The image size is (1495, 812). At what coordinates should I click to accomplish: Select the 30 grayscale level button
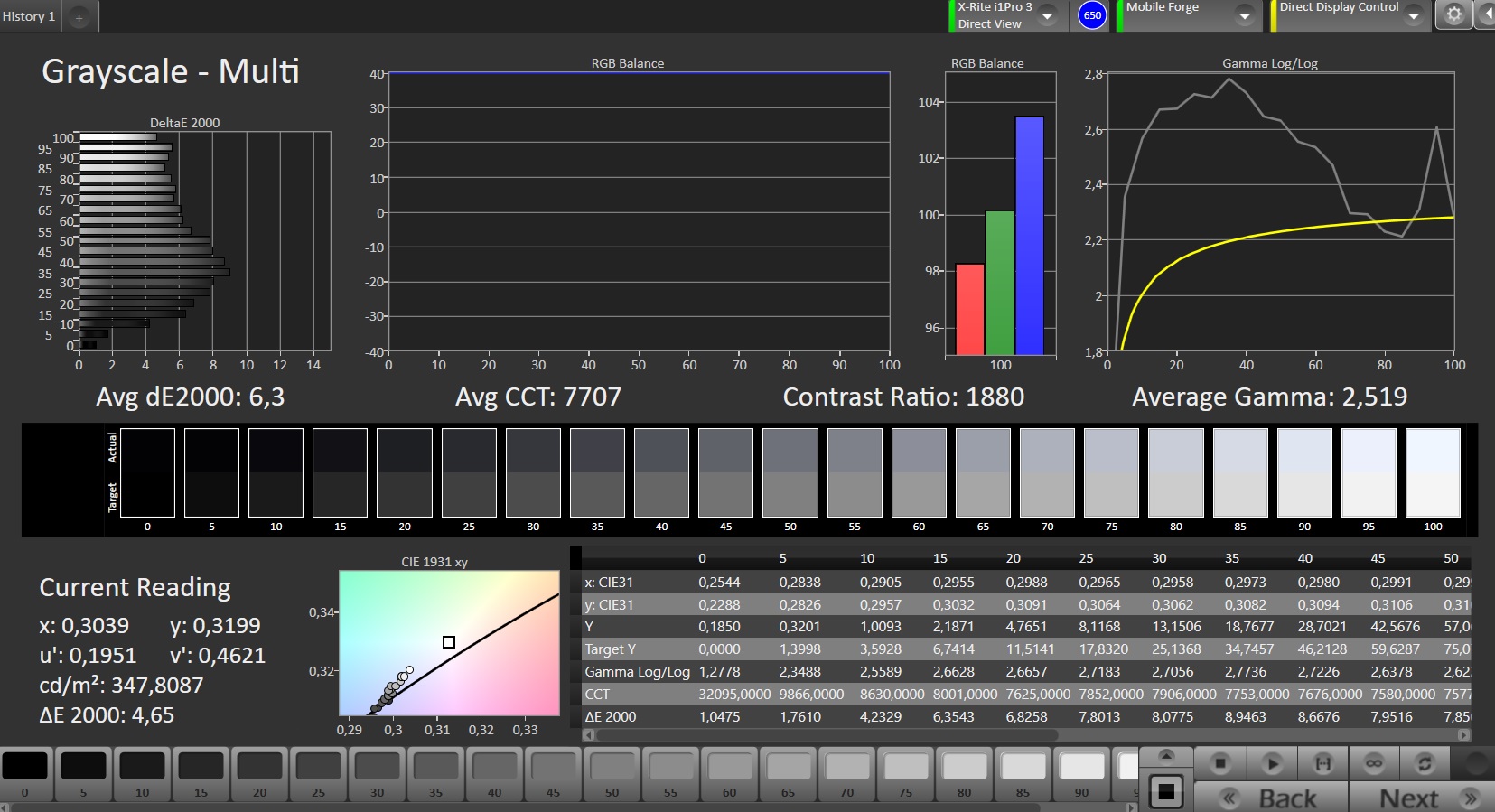[377, 774]
